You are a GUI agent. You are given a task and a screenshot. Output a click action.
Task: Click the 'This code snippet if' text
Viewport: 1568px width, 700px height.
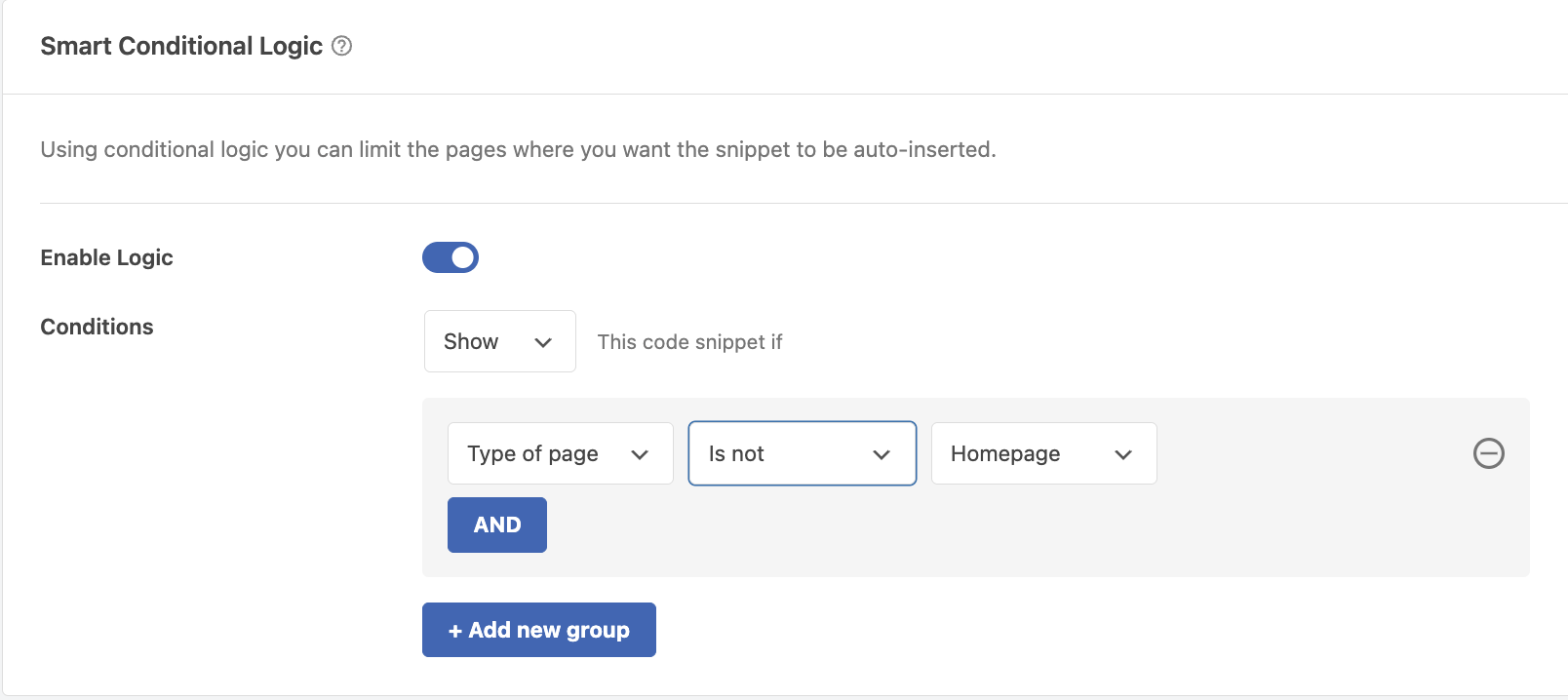click(x=689, y=342)
